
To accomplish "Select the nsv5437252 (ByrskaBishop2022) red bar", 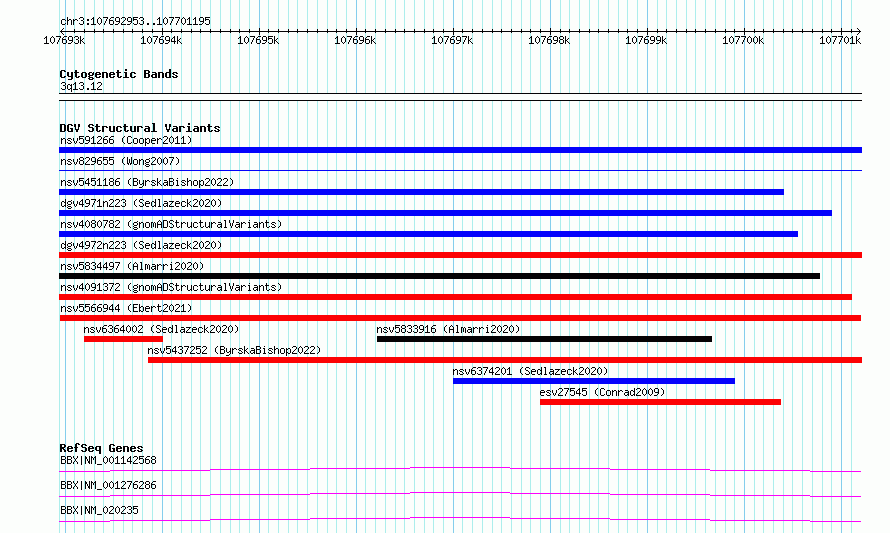I will coord(505,360).
